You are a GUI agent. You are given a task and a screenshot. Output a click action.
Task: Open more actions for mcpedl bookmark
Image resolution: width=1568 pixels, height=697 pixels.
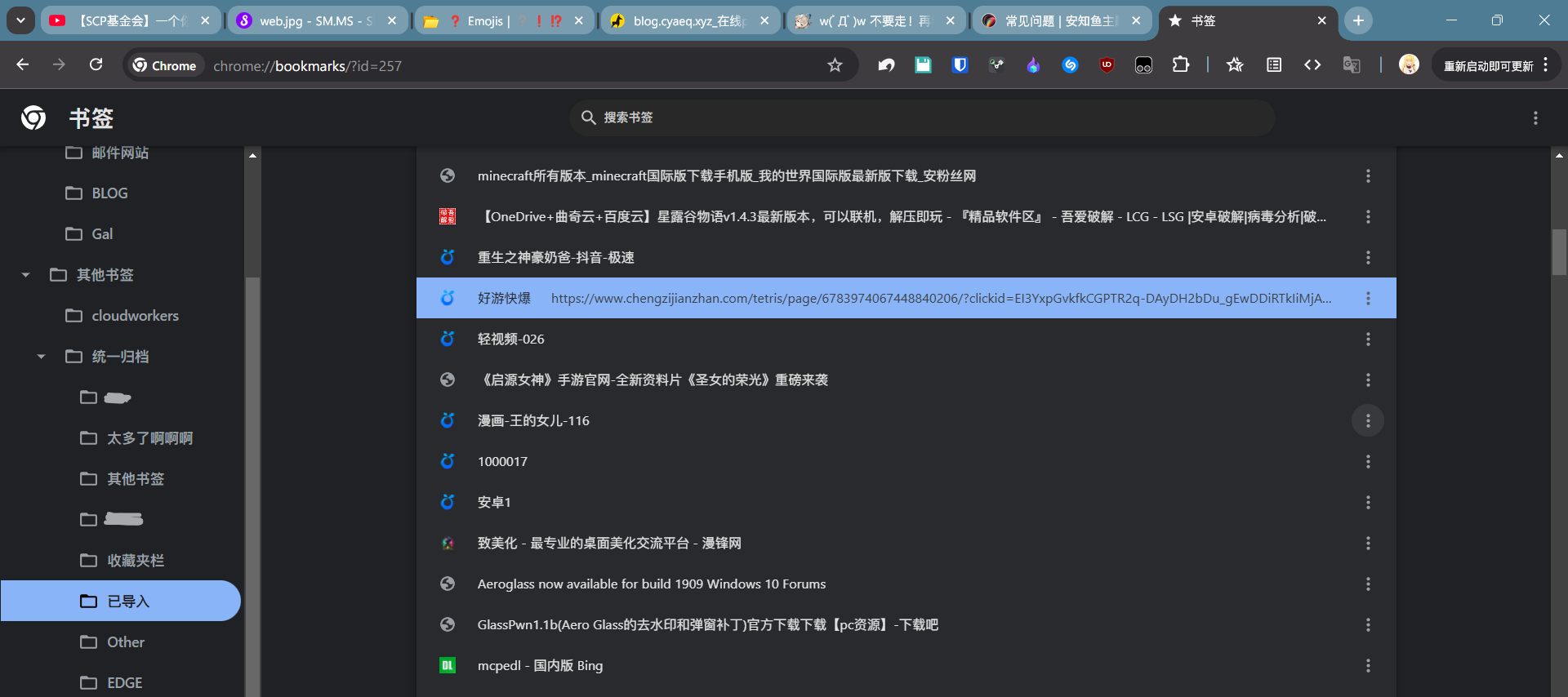1368,666
